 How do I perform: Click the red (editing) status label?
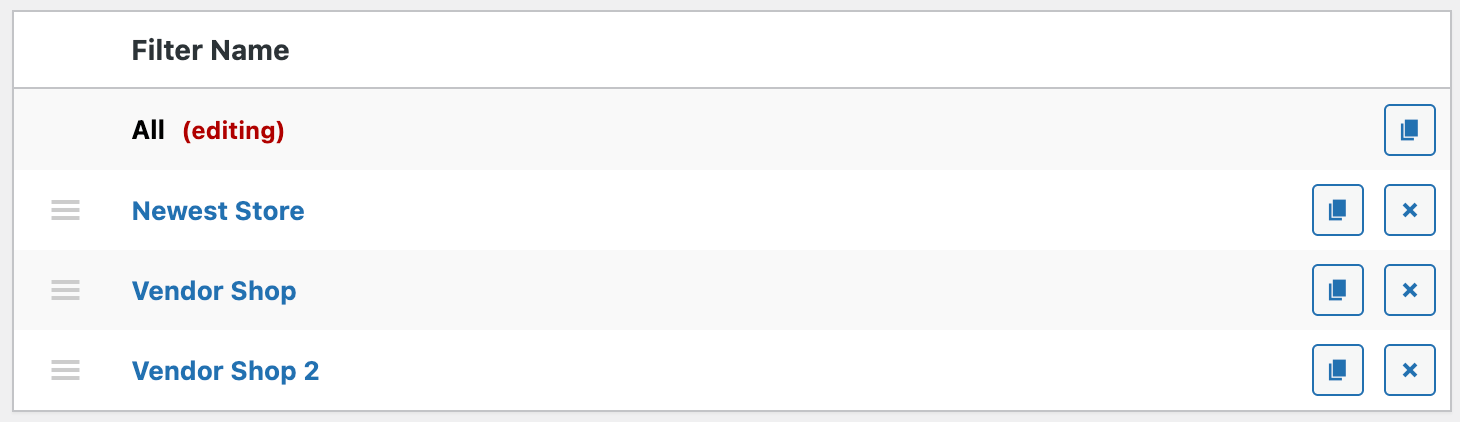pos(233,131)
